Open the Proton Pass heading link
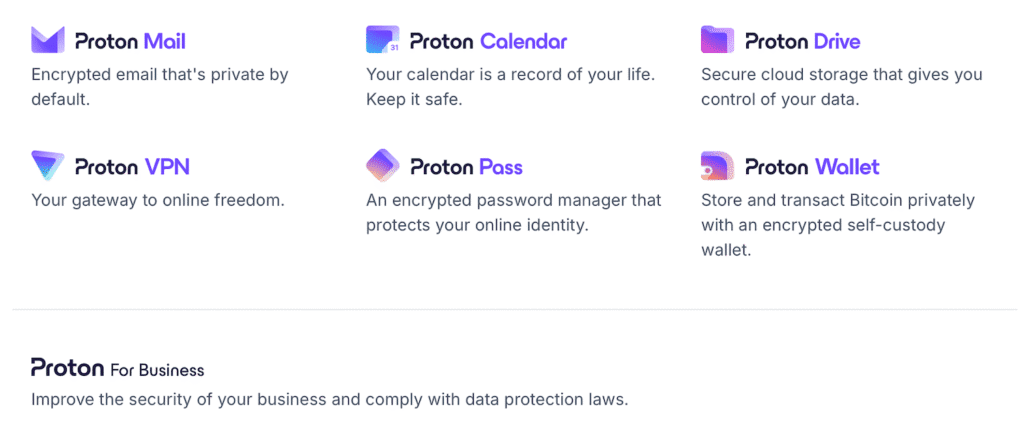This screenshot has width=1024, height=440. click(x=466, y=167)
